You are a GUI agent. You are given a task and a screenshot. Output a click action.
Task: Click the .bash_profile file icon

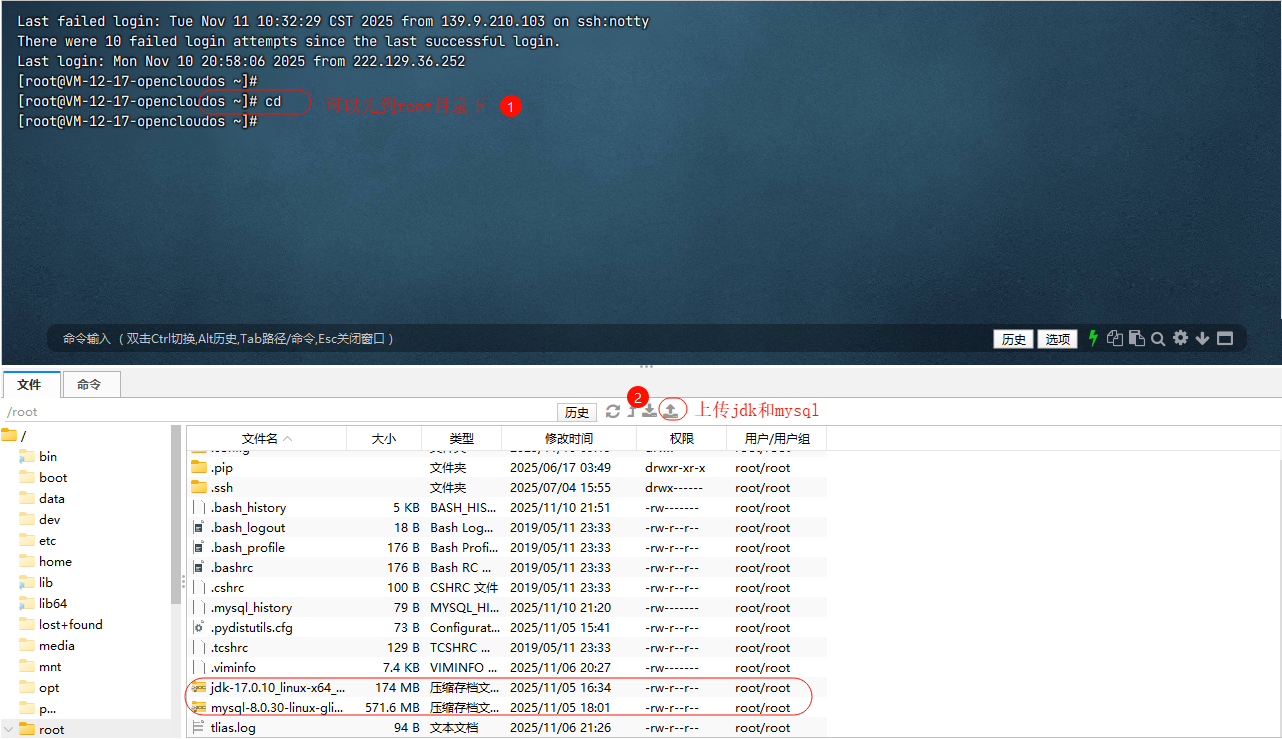click(199, 547)
